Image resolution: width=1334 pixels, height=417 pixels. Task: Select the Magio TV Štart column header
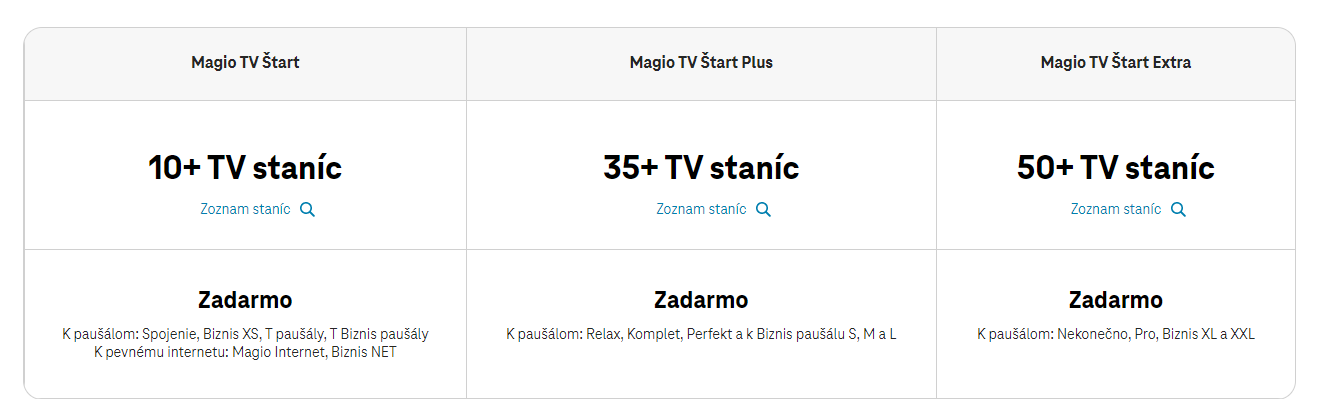(x=246, y=62)
